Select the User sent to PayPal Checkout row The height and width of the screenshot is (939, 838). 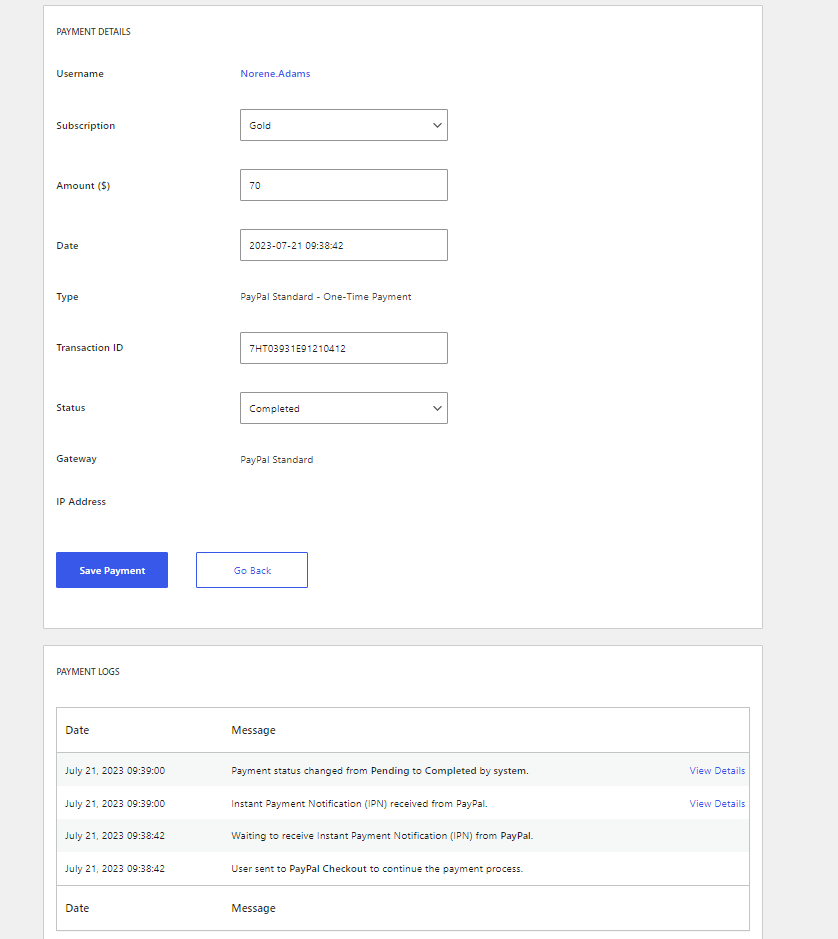point(403,868)
